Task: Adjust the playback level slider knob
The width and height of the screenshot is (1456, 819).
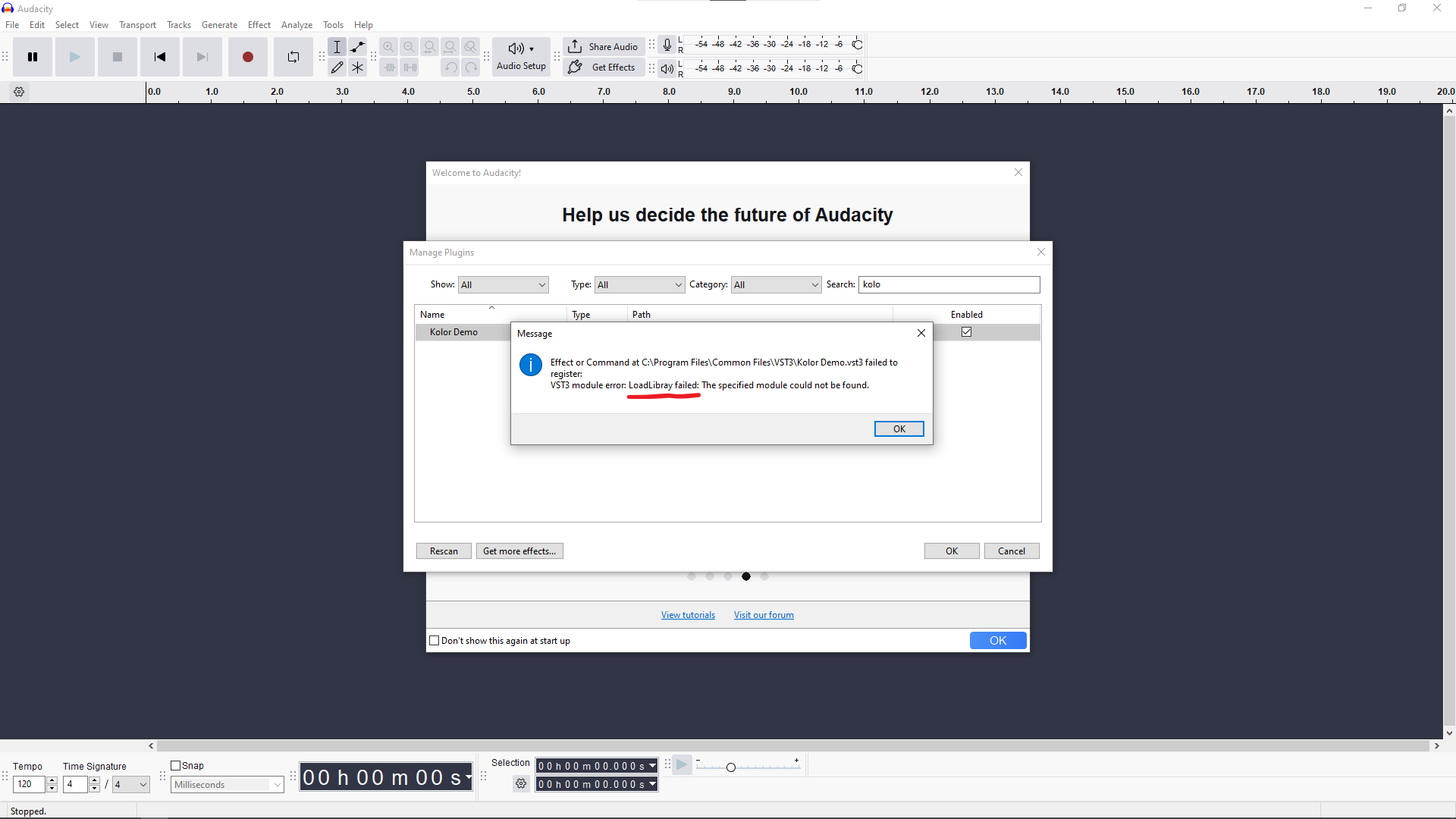Action: (858, 69)
